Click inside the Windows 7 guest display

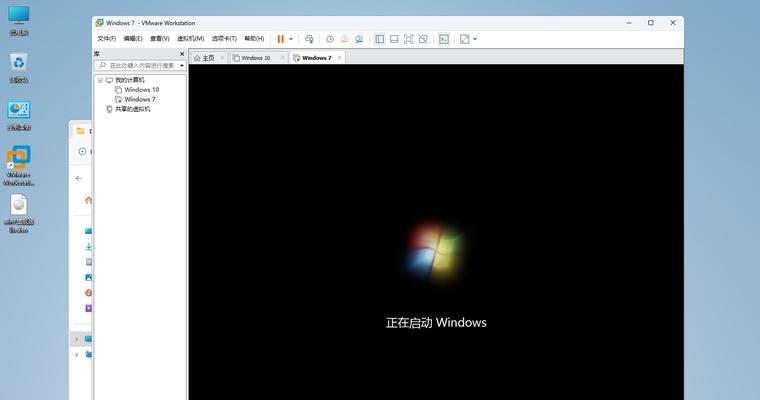(x=436, y=232)
